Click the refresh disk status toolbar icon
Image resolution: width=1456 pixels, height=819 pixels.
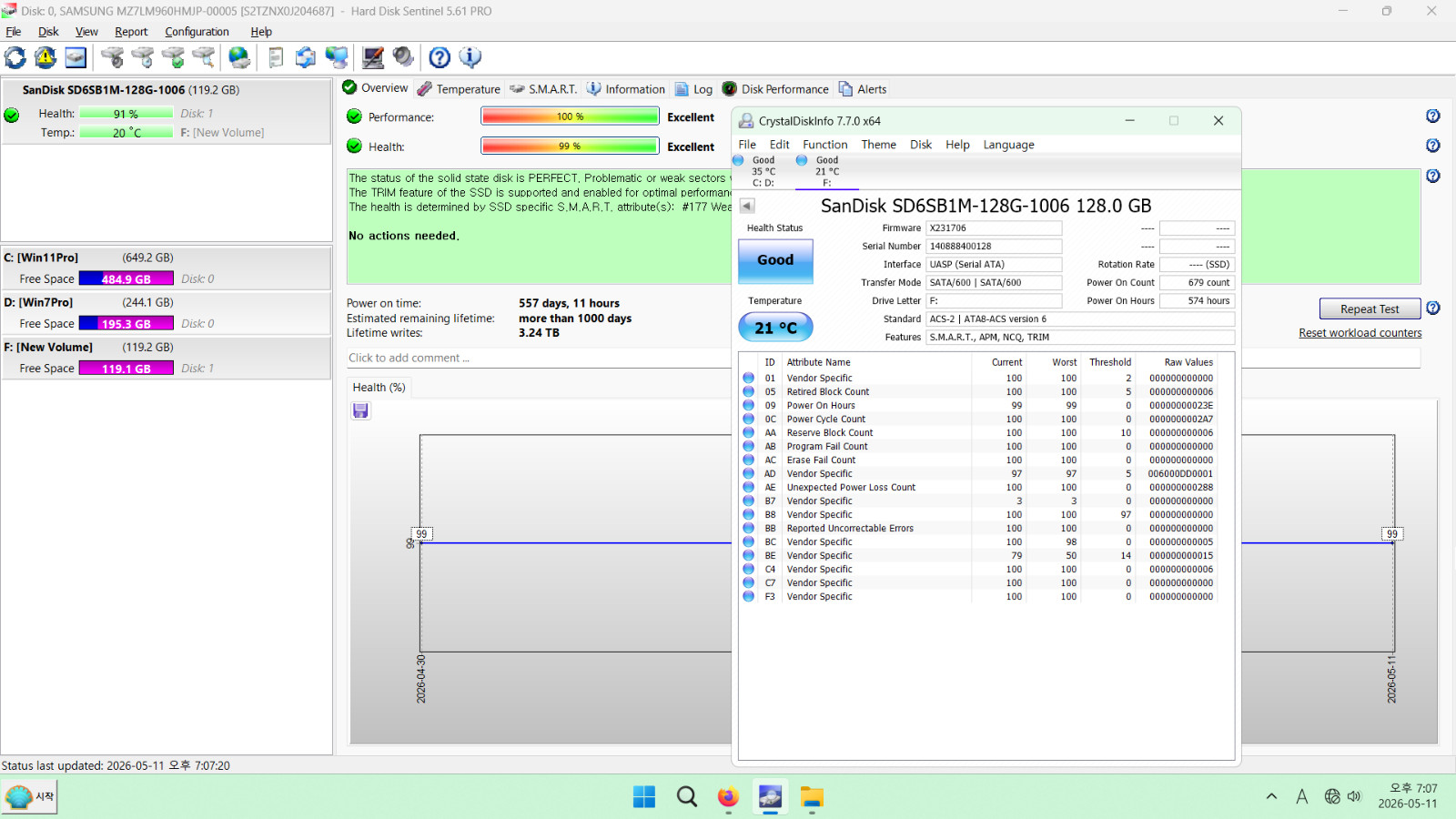(15, 57)
